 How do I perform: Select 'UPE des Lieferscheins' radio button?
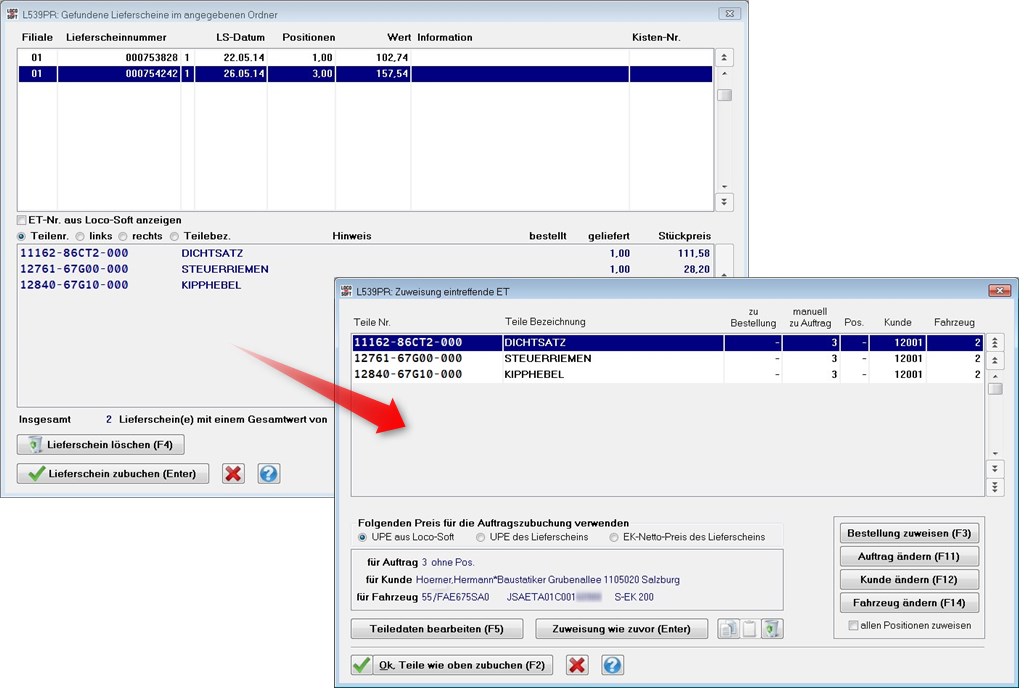point(482,537)
